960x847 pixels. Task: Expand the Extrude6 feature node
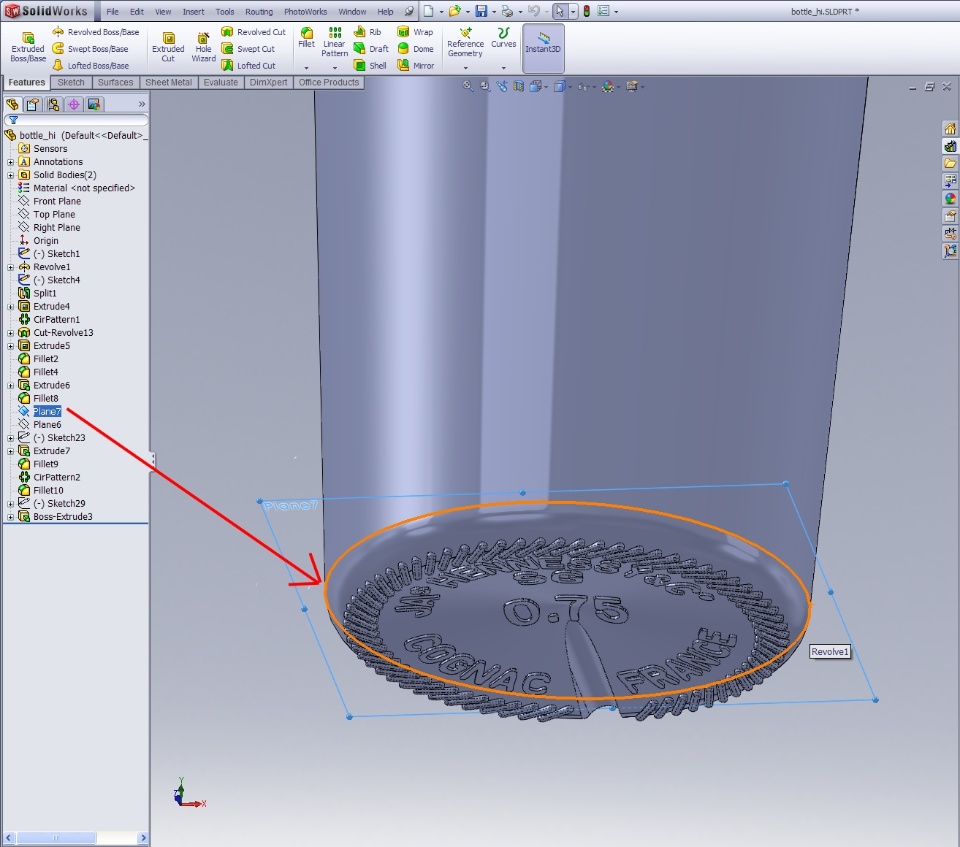(10, 386)
